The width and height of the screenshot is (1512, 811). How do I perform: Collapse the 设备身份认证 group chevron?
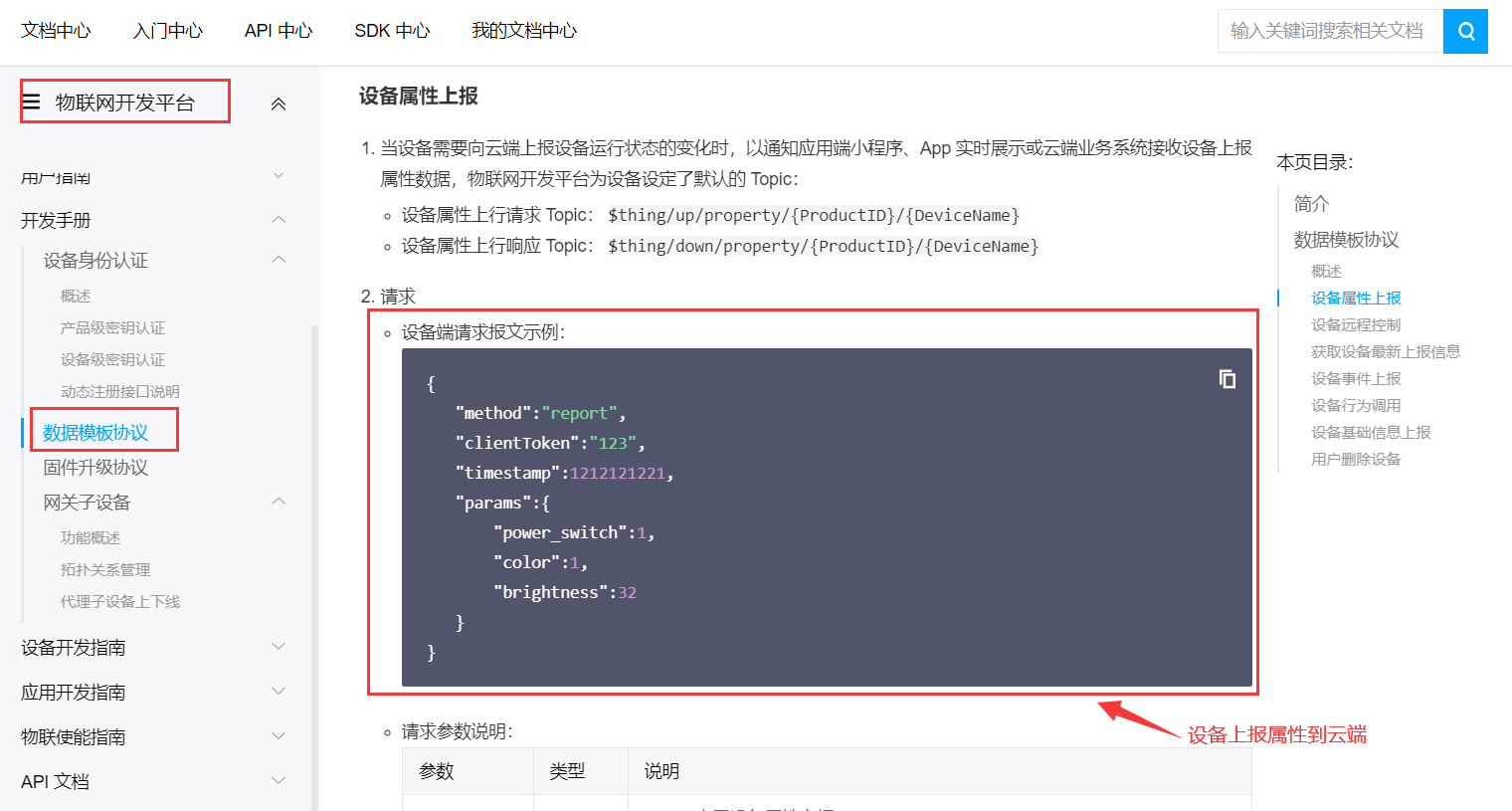pyautogui.click(x=279, y=260)
